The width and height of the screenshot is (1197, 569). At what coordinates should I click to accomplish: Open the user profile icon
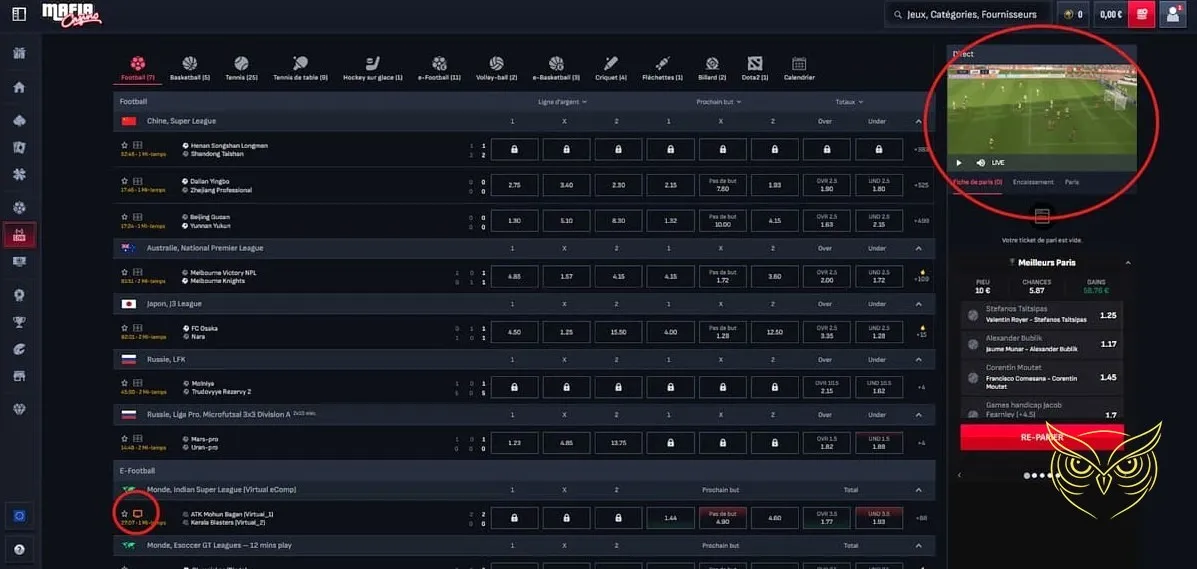coord(1172,14)
